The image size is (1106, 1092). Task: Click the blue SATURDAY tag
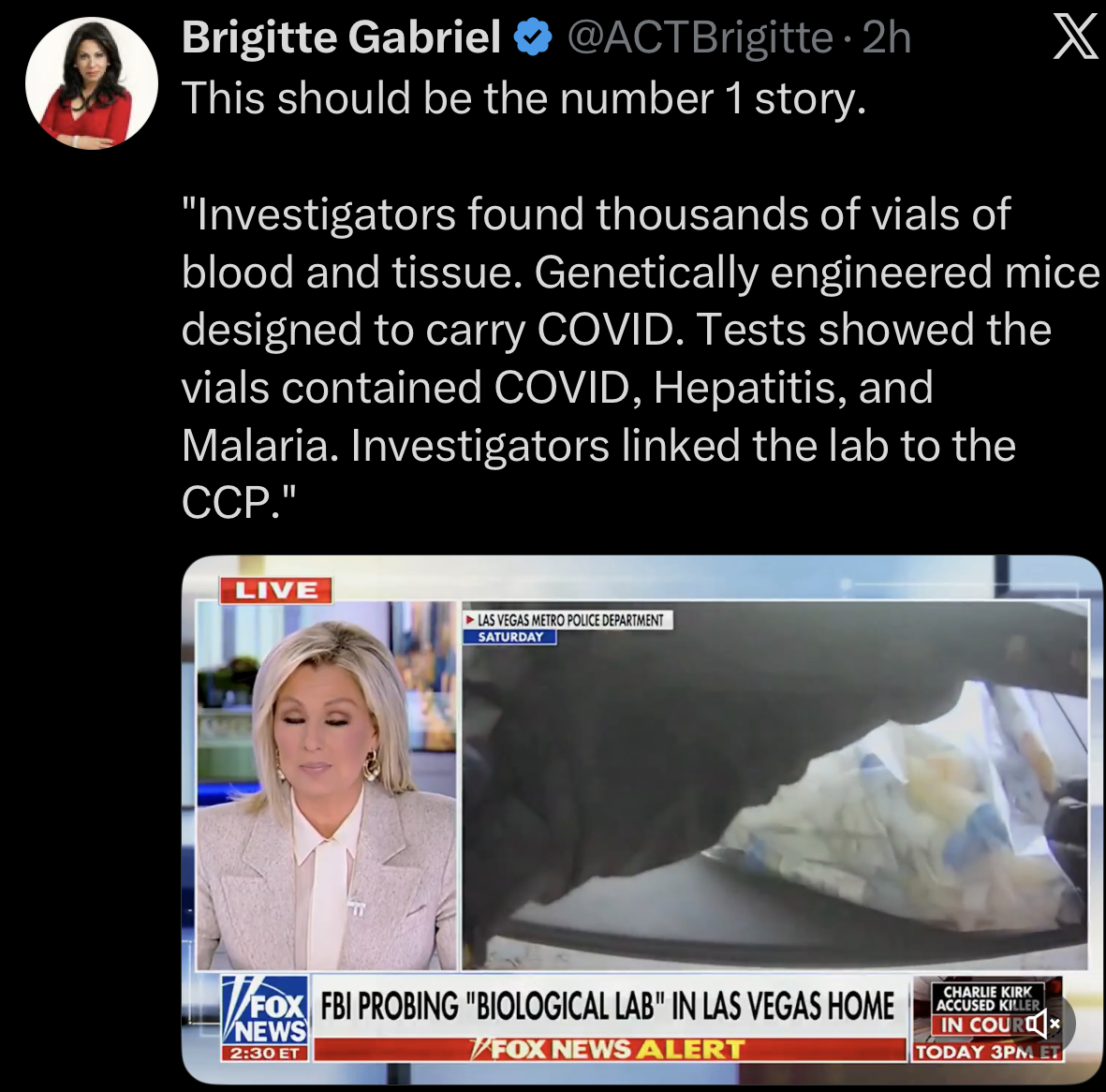click(x=510, y=637)
